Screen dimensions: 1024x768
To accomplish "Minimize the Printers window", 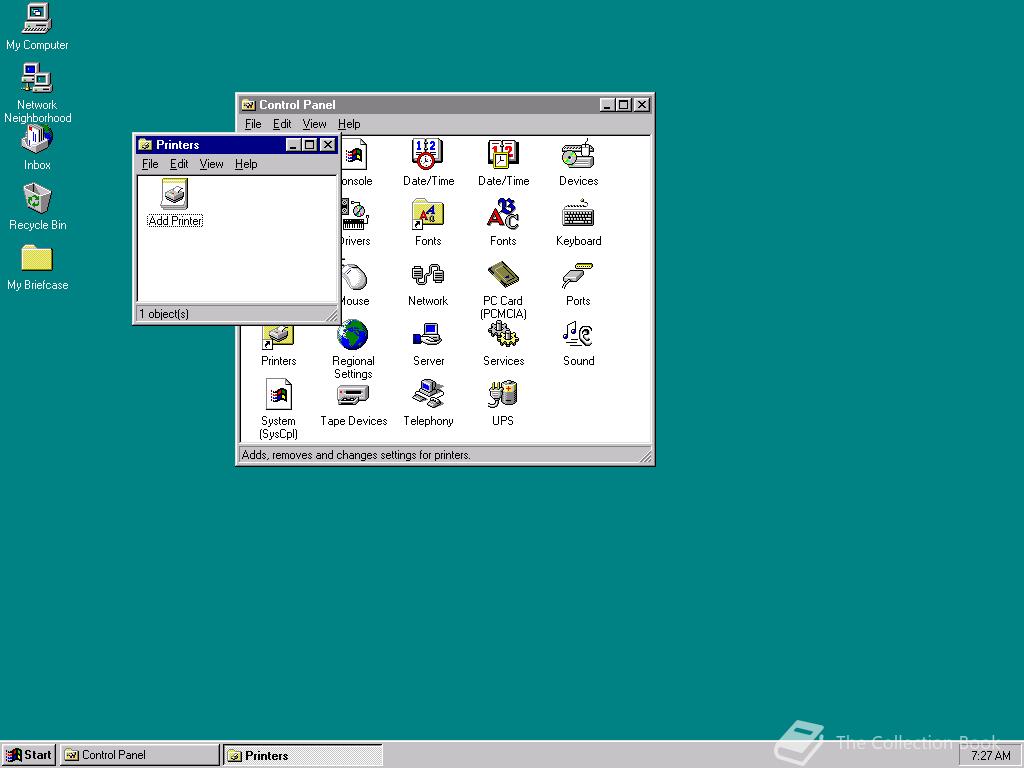I will click(293, 144).
